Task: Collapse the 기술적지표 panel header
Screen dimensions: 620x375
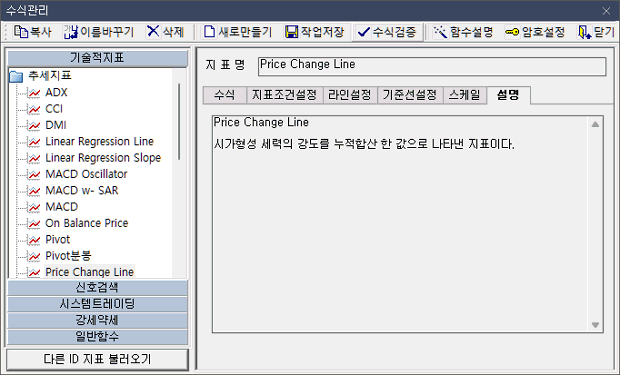Action: 97,58
